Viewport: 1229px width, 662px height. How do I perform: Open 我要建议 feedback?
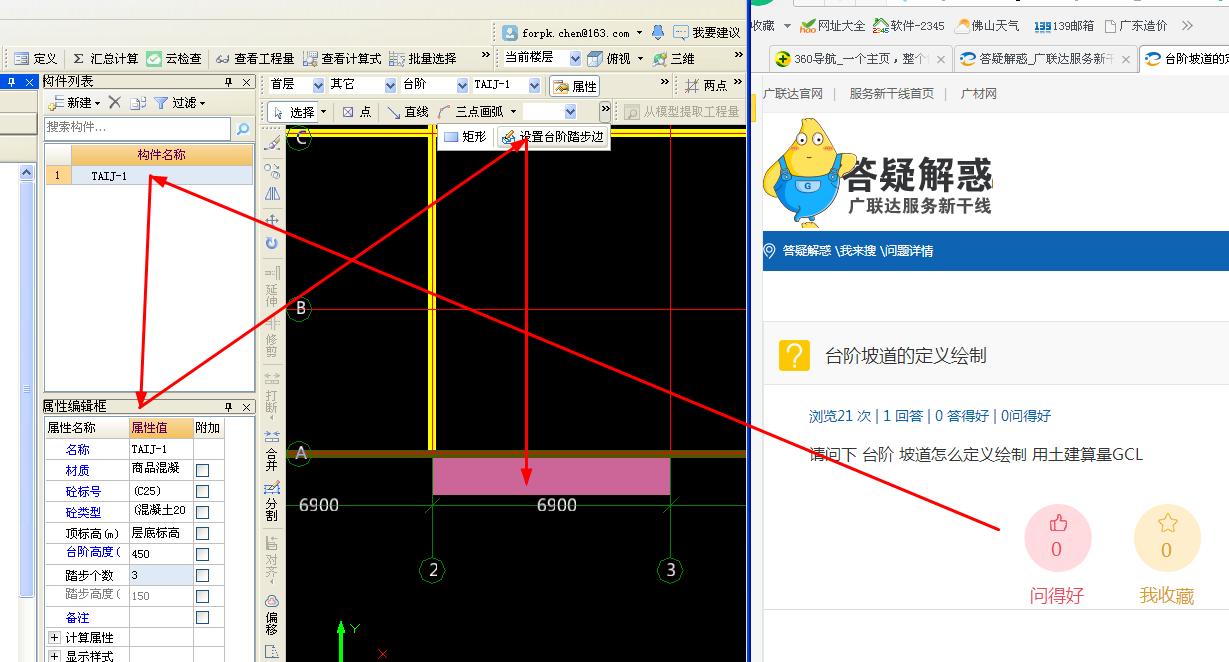pyautogui.click(x=707, y=33)
